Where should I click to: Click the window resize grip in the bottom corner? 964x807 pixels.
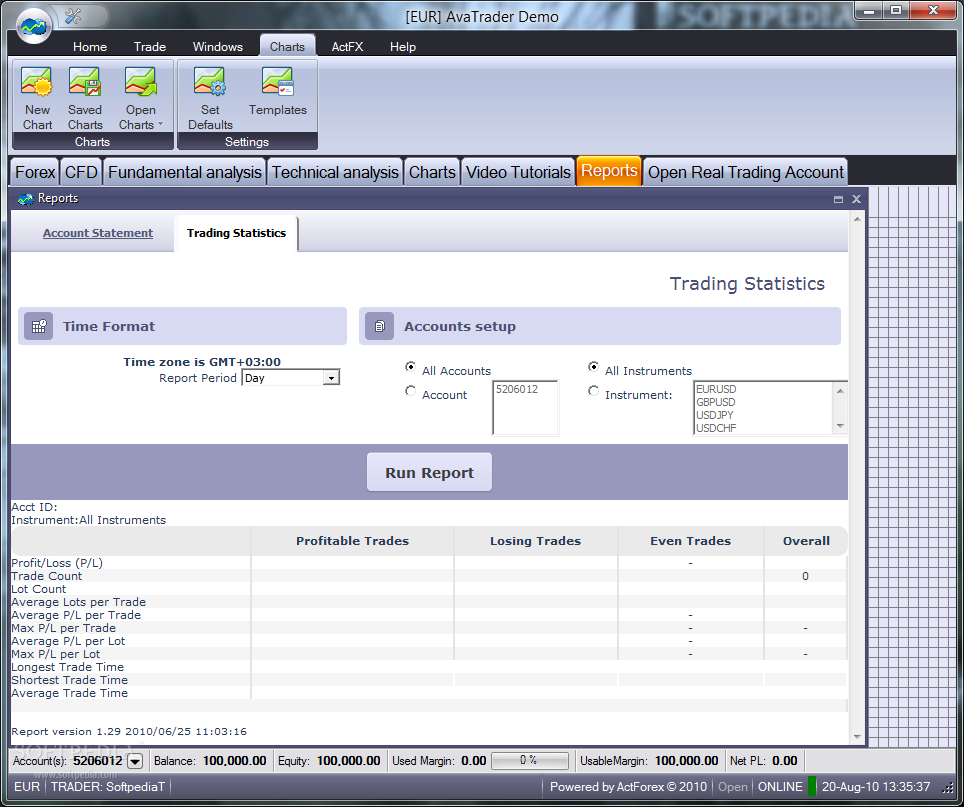[x=948, y=788]
